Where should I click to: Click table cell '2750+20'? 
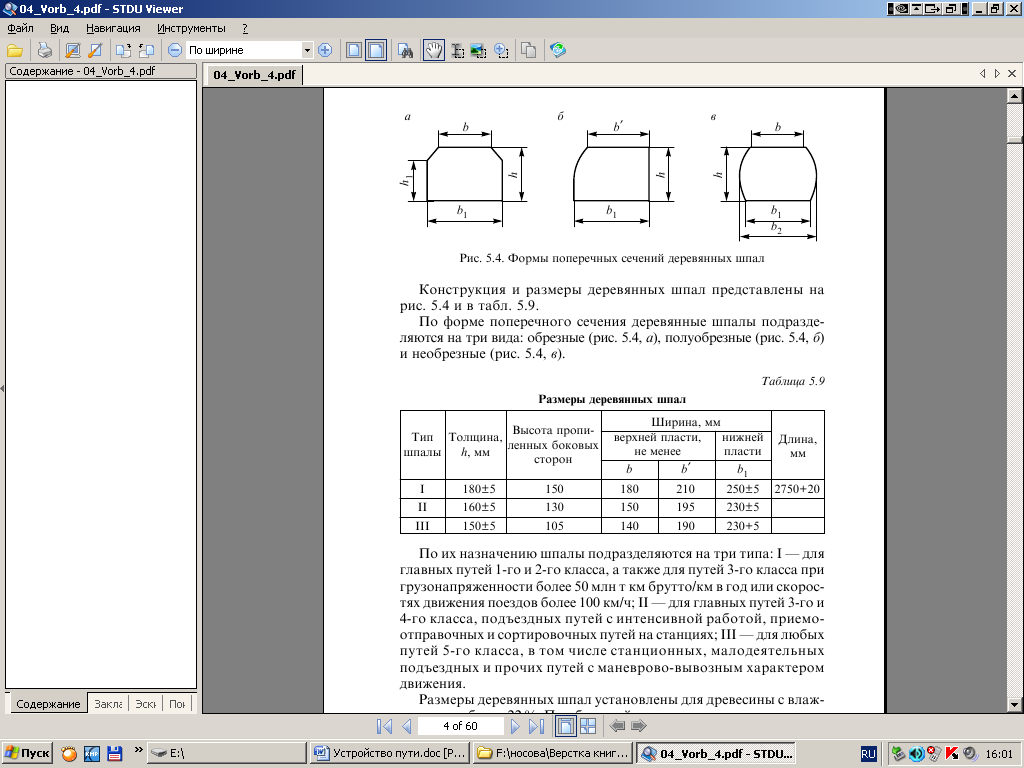tap(797, 488)
